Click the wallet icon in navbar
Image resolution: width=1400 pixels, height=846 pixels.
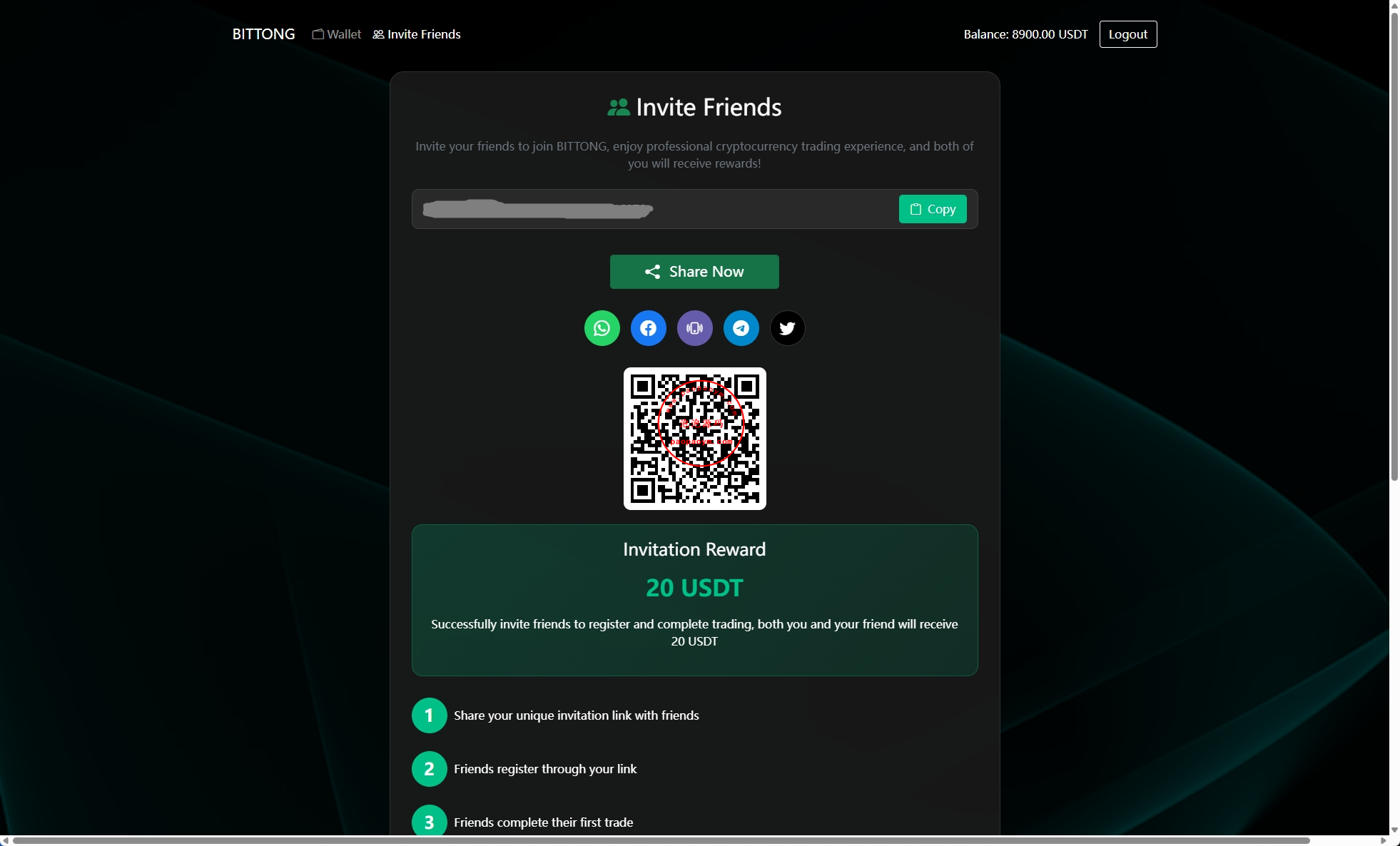[x=318, y=34]
